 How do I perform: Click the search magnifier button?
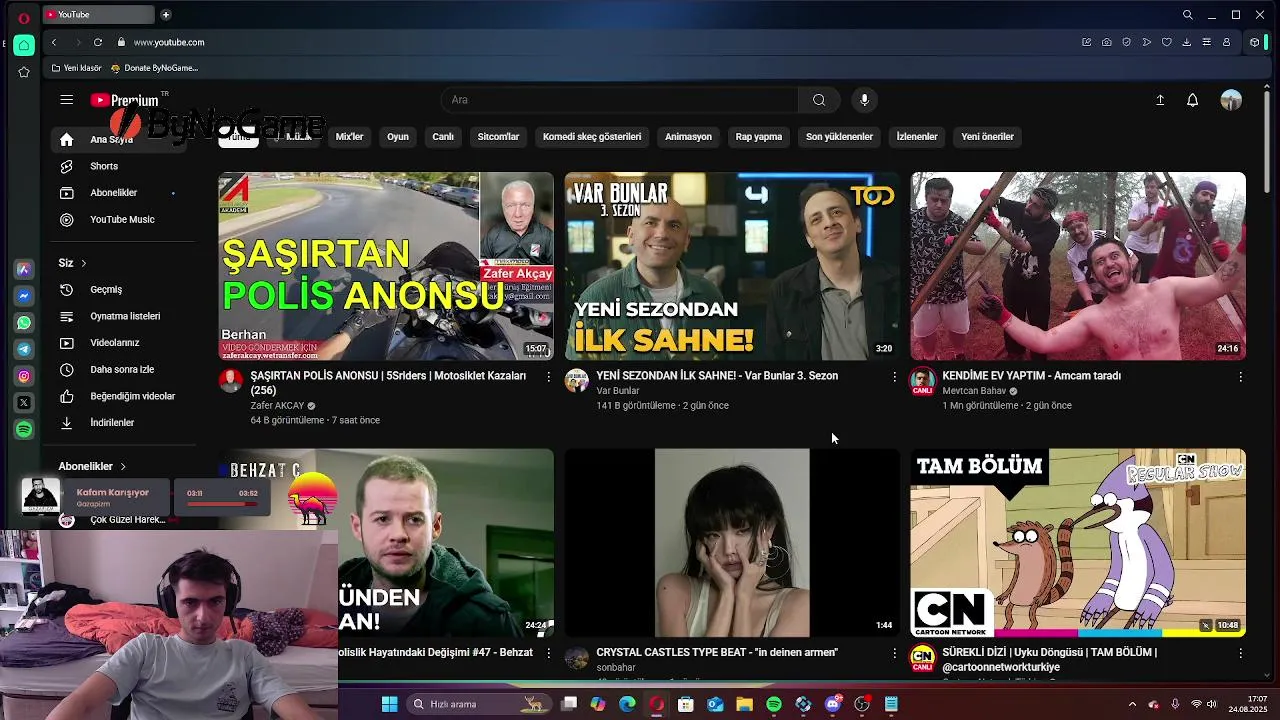pos(819,100)
